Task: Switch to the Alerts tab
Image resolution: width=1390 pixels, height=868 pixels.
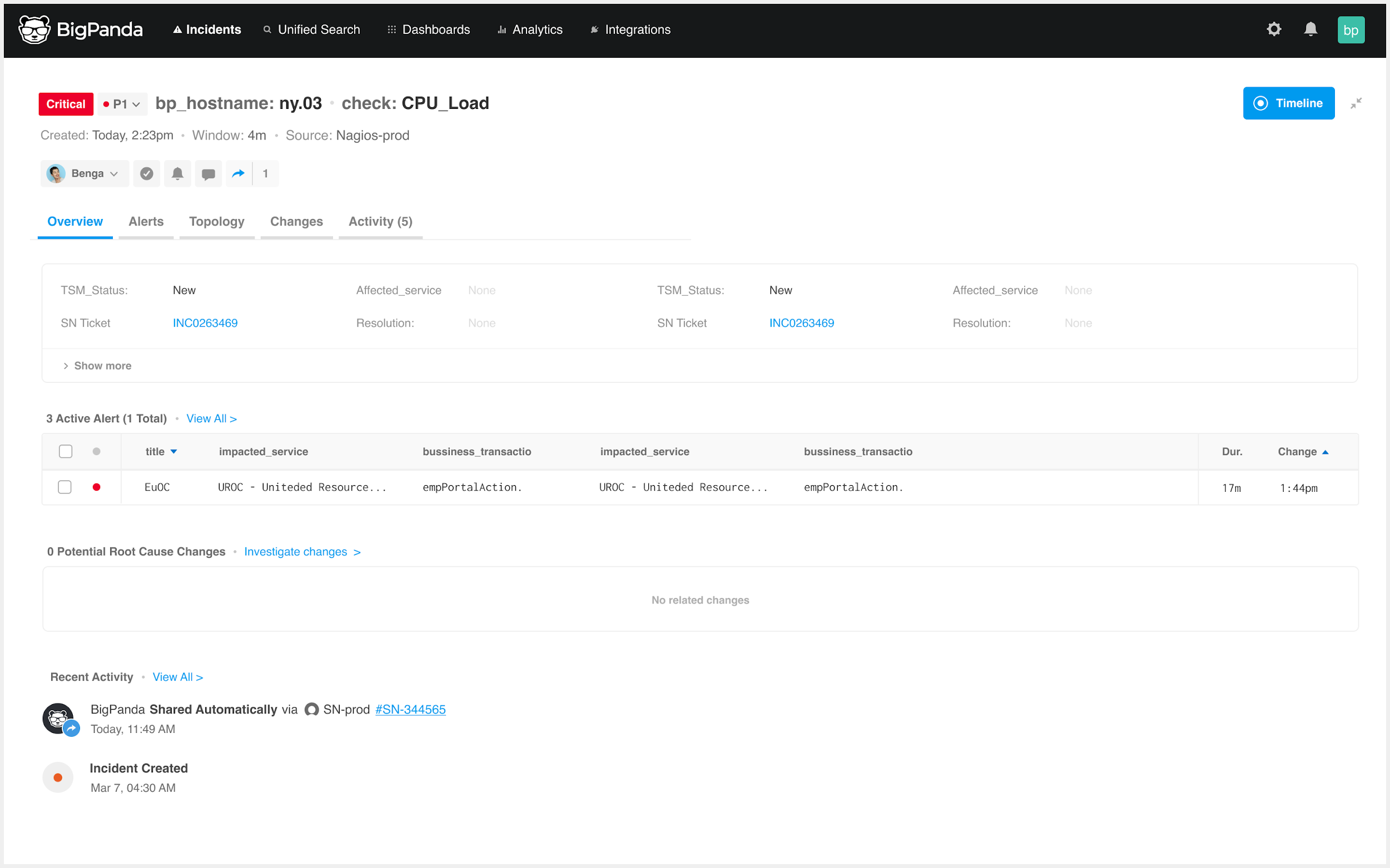Action: click(x=146, y=222)
